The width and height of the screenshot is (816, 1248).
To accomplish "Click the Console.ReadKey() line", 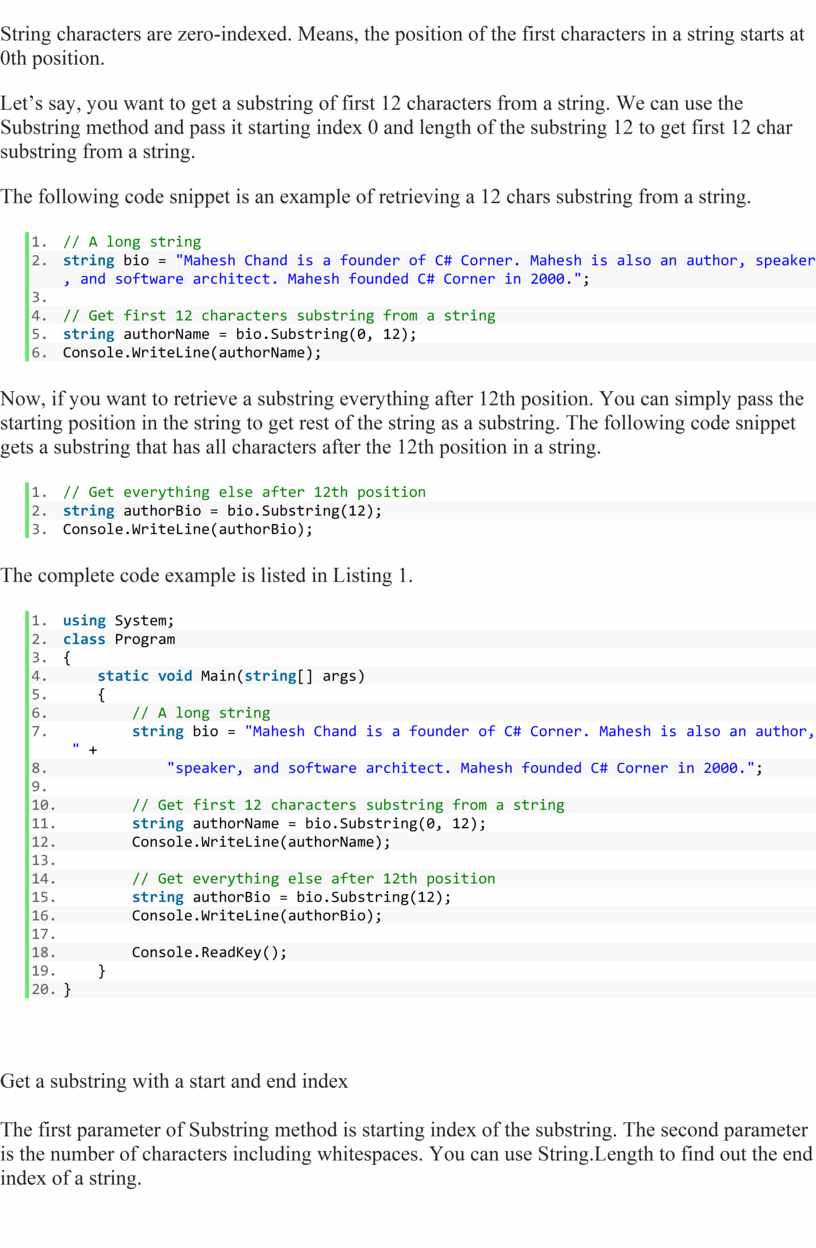I will (x=209, y=952).
